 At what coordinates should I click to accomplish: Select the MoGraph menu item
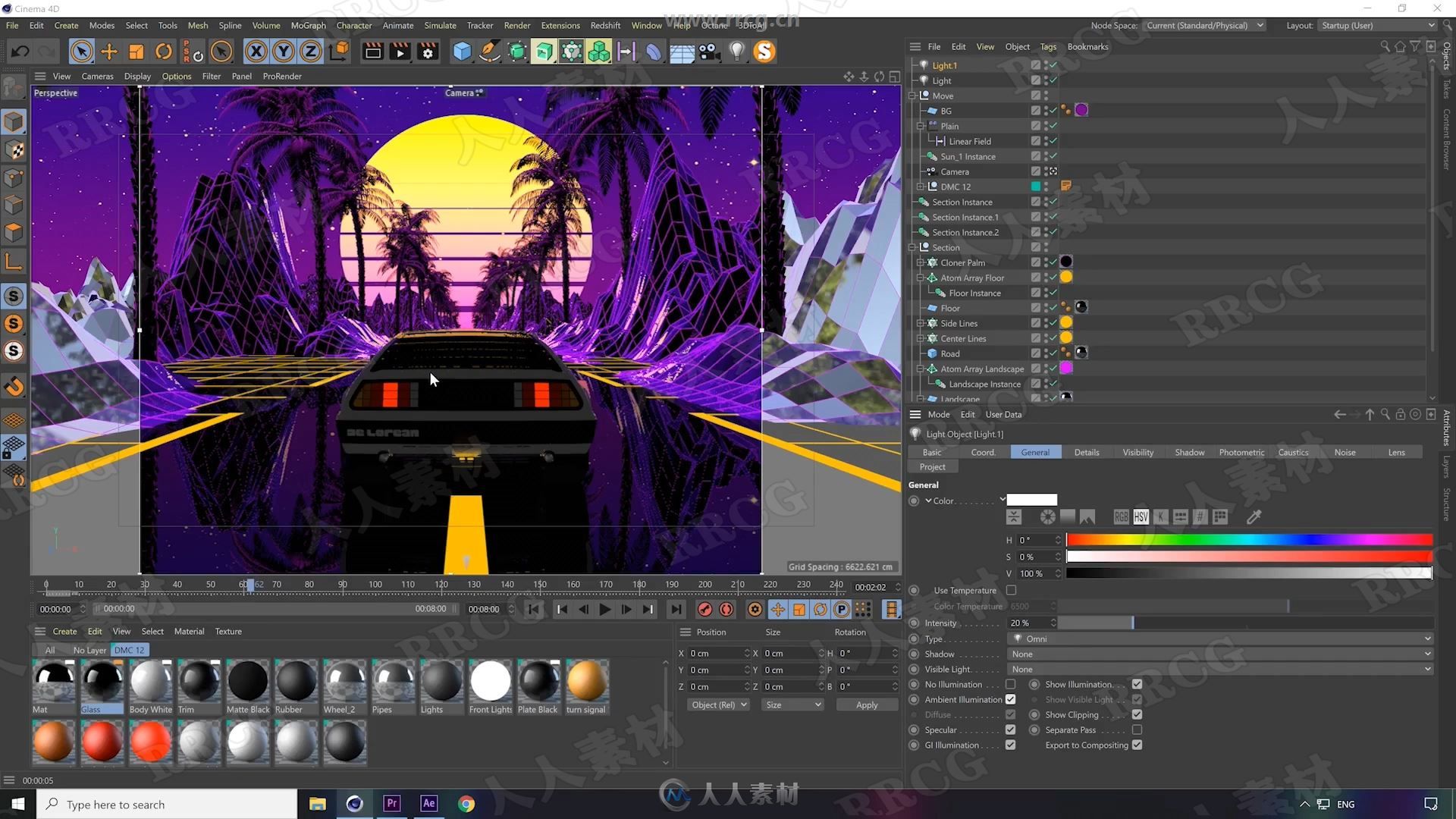(307, 25)
